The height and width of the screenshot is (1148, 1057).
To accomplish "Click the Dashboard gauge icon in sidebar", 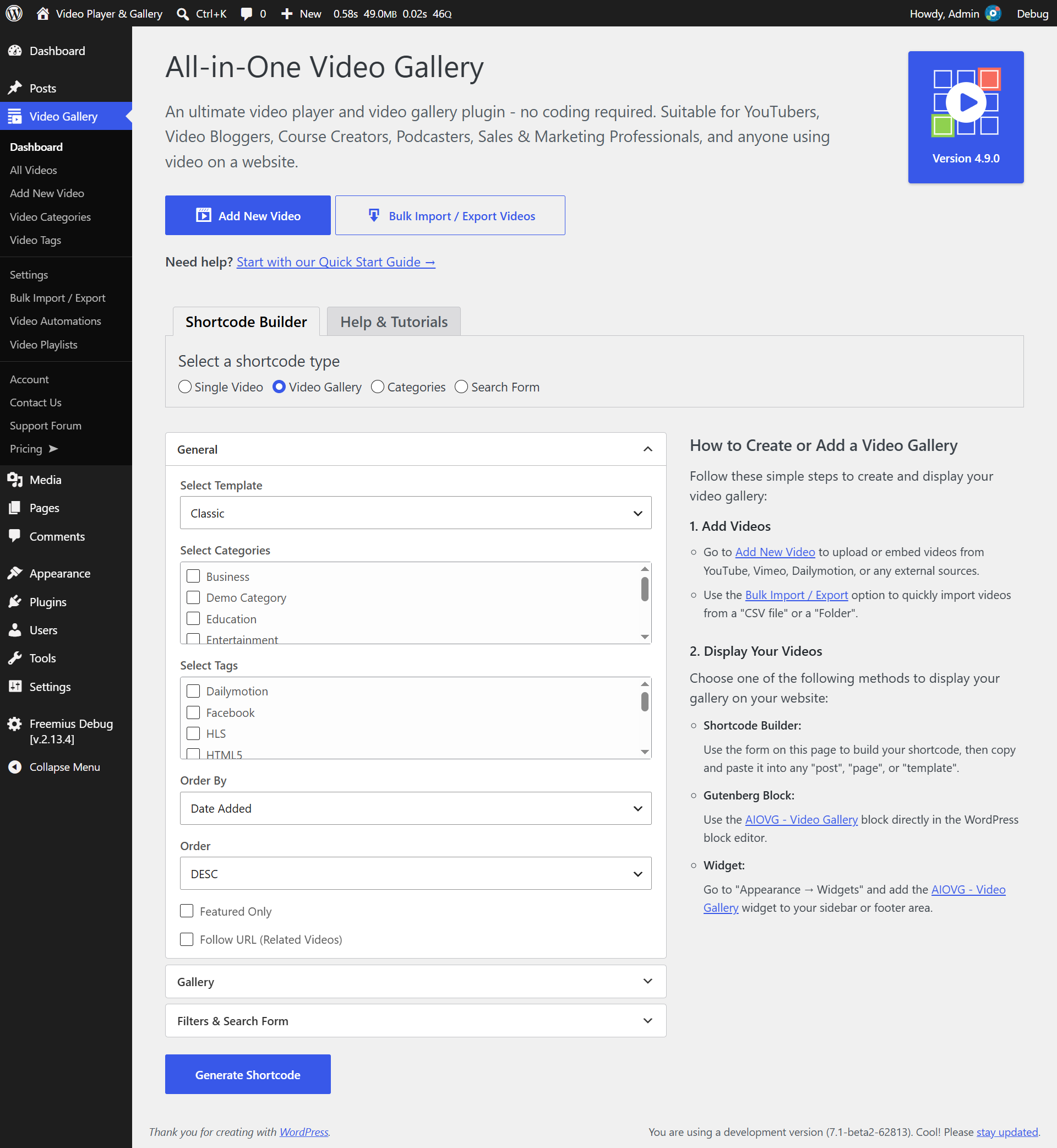I will tap(15, 51).
